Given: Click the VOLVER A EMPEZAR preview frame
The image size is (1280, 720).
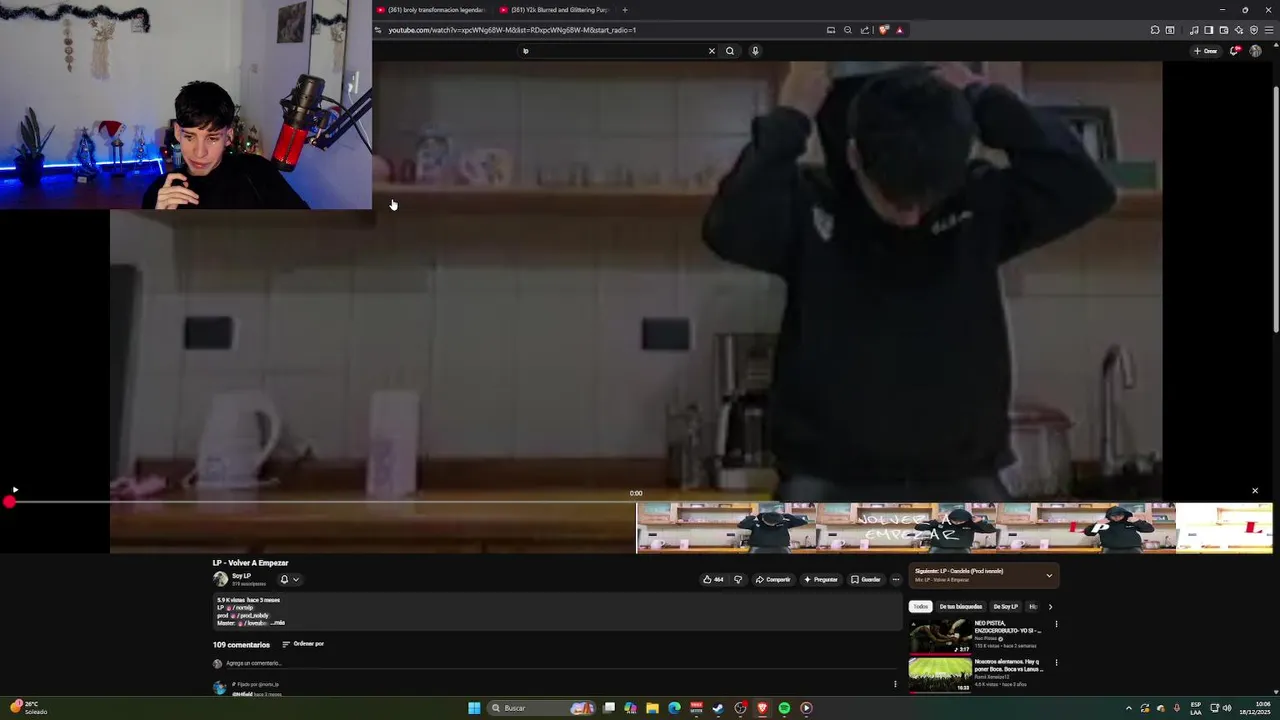Looking at the screenshot, I should tap(905, 528).
